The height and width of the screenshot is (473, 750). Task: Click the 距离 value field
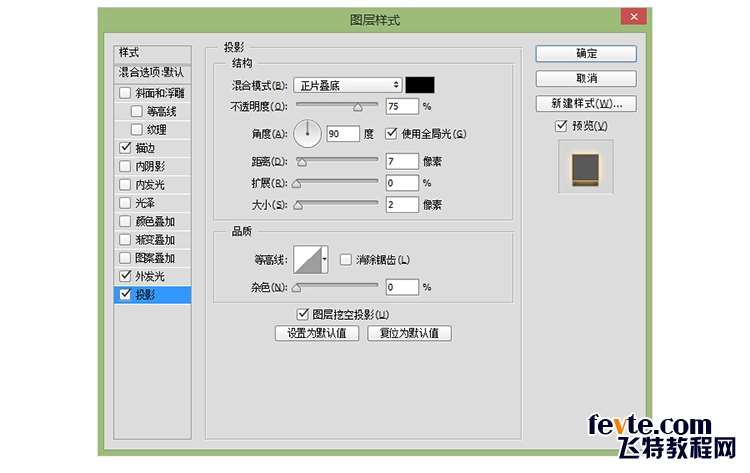[x=402, y=161]
